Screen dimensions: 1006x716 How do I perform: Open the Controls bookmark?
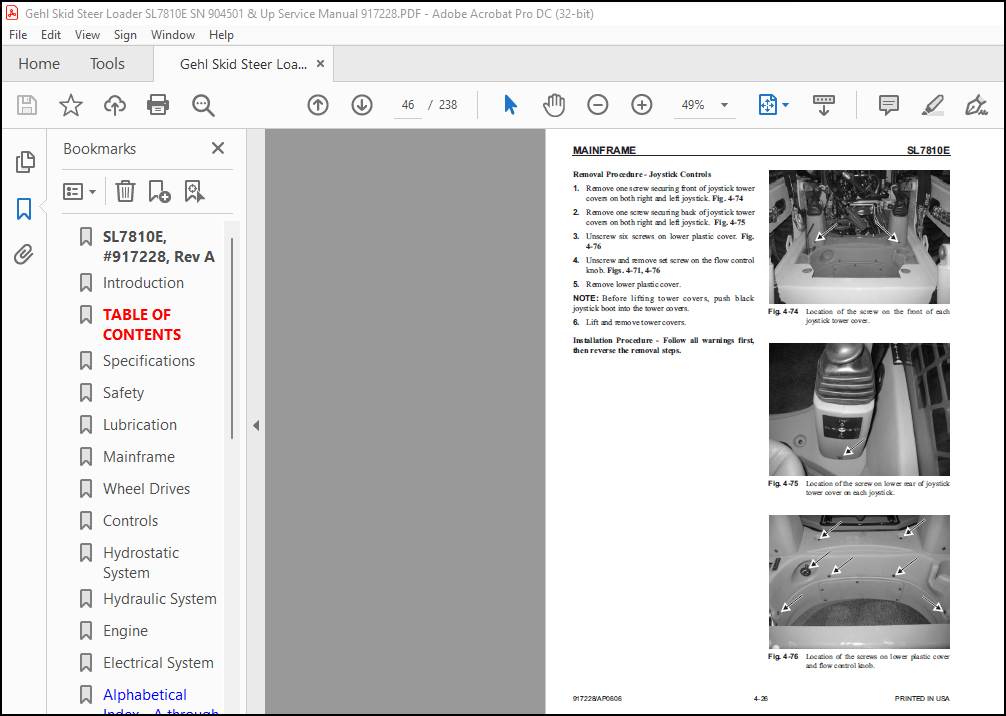click(x=130, y=521)
